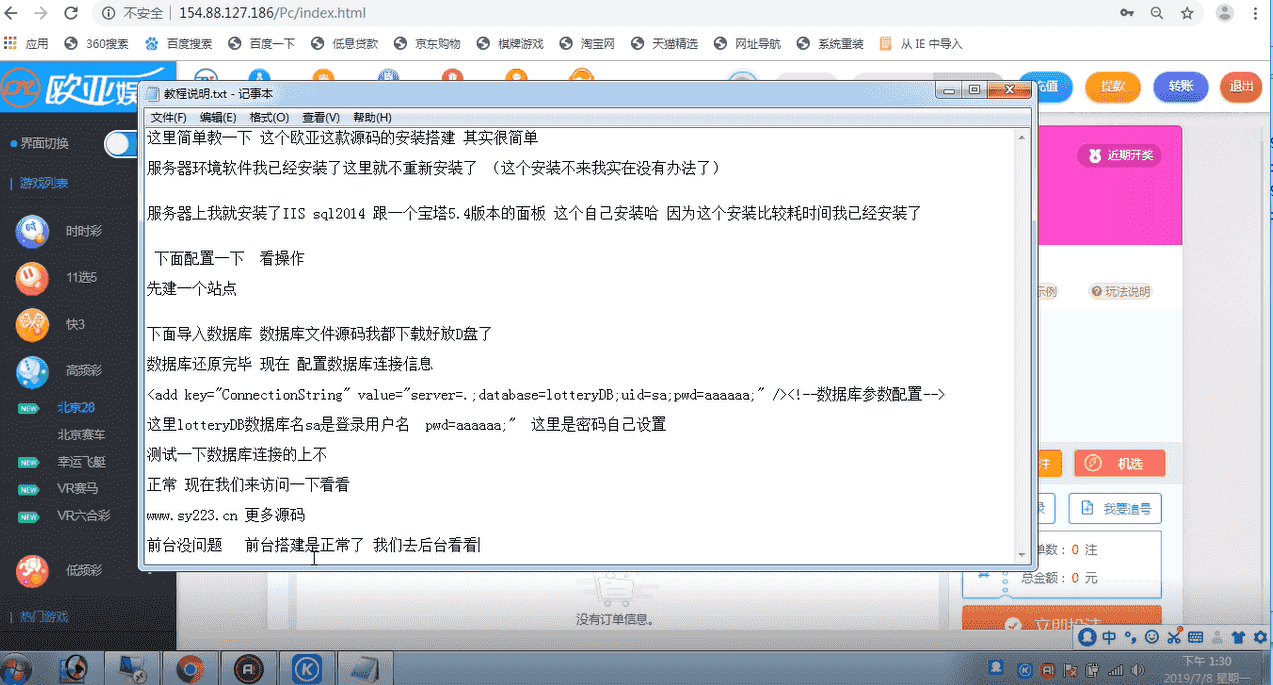
Task: Click the browser back arrow
Action: 12,14
